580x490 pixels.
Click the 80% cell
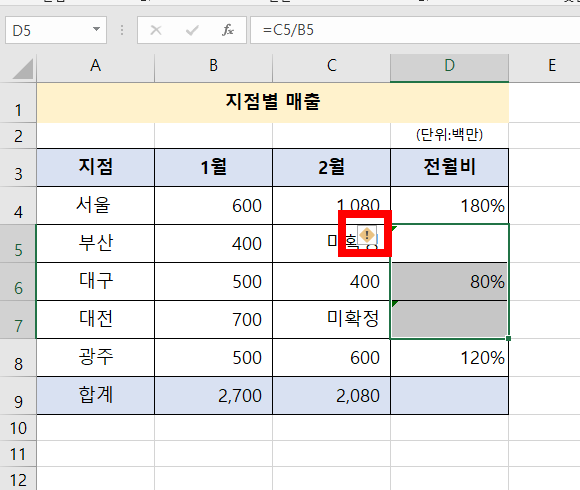point(449,282)
